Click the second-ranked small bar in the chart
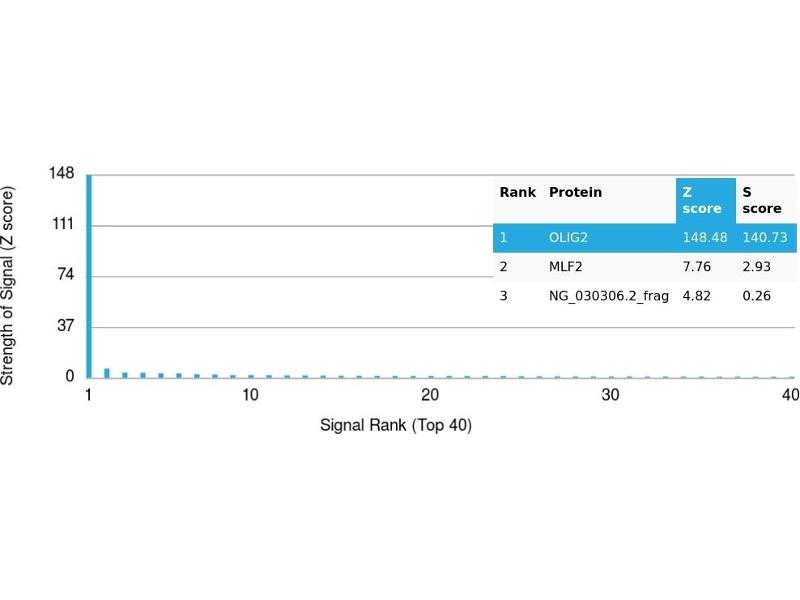This screenshot has width=800, height=600. tap(107, 372)
